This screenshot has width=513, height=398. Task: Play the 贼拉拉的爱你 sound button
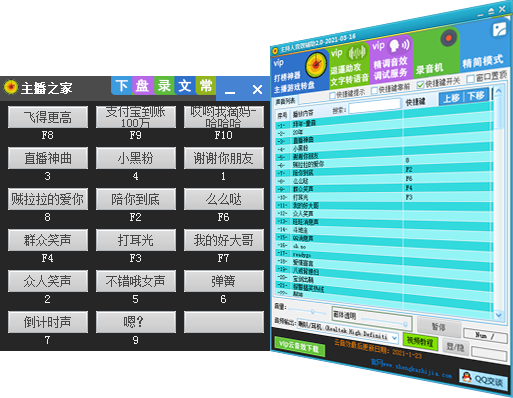[x=48, y=199]
